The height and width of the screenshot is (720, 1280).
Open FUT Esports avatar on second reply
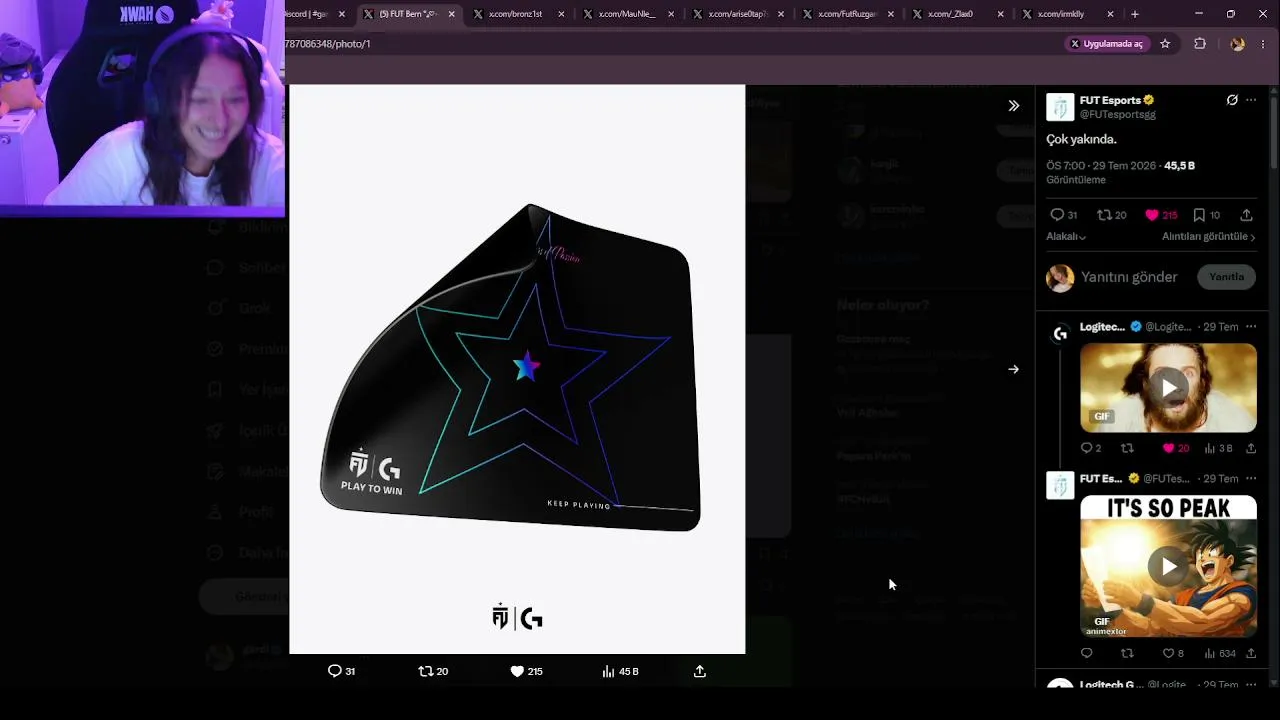coord(1060,485)
